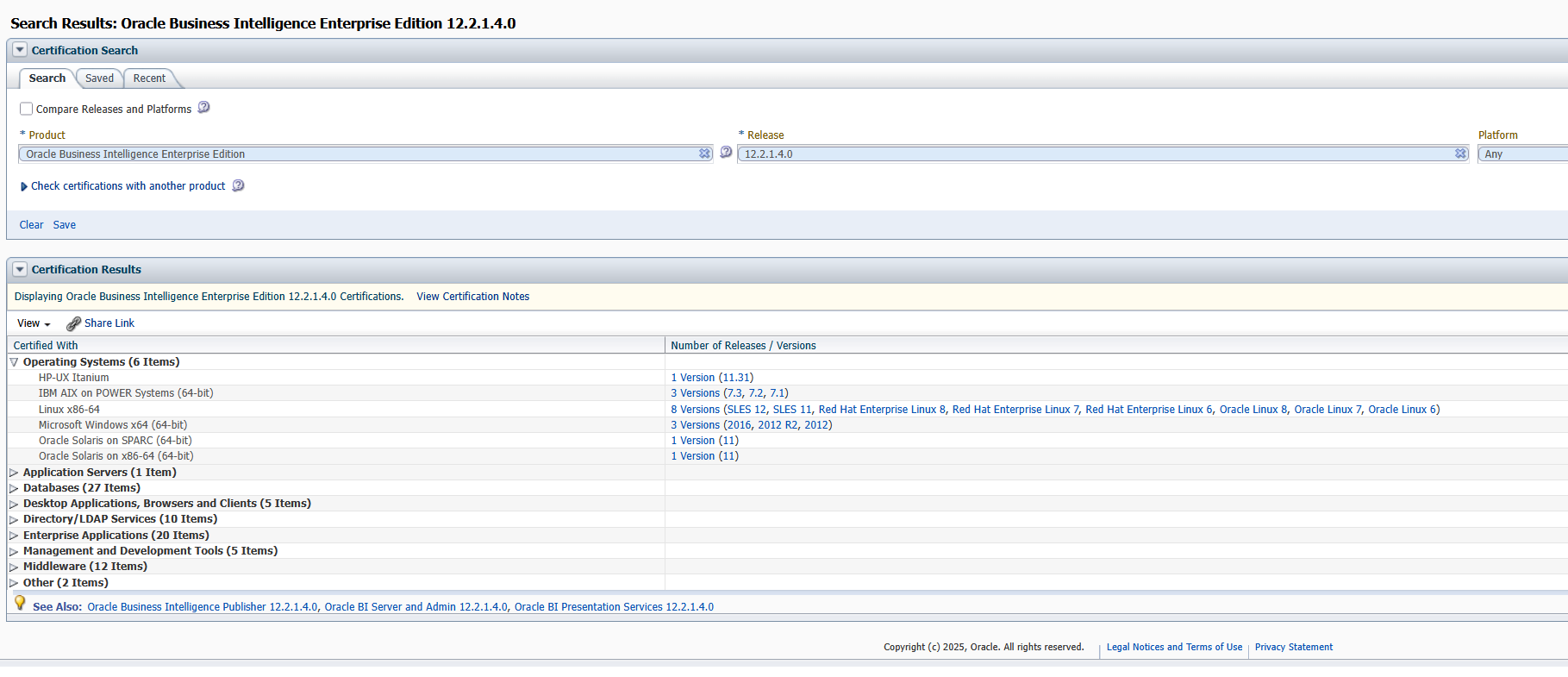Expand Enterprise Applications (20 Items)
This screenshot has height=677, width=1568.
pyautogui.click(x=14, y=536)
